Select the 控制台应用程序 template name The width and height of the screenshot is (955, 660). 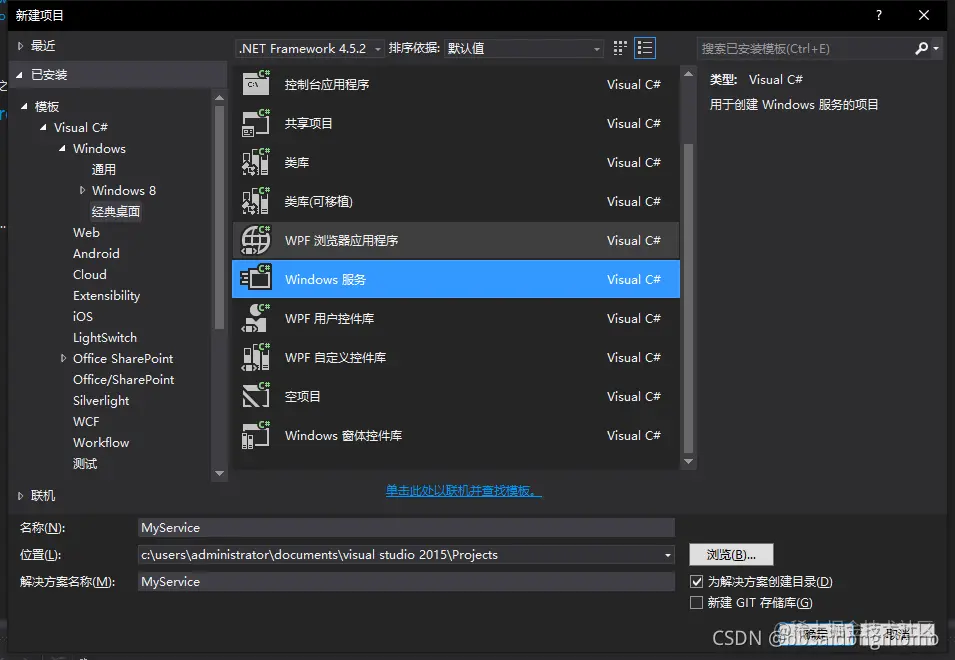coord(327,85)
